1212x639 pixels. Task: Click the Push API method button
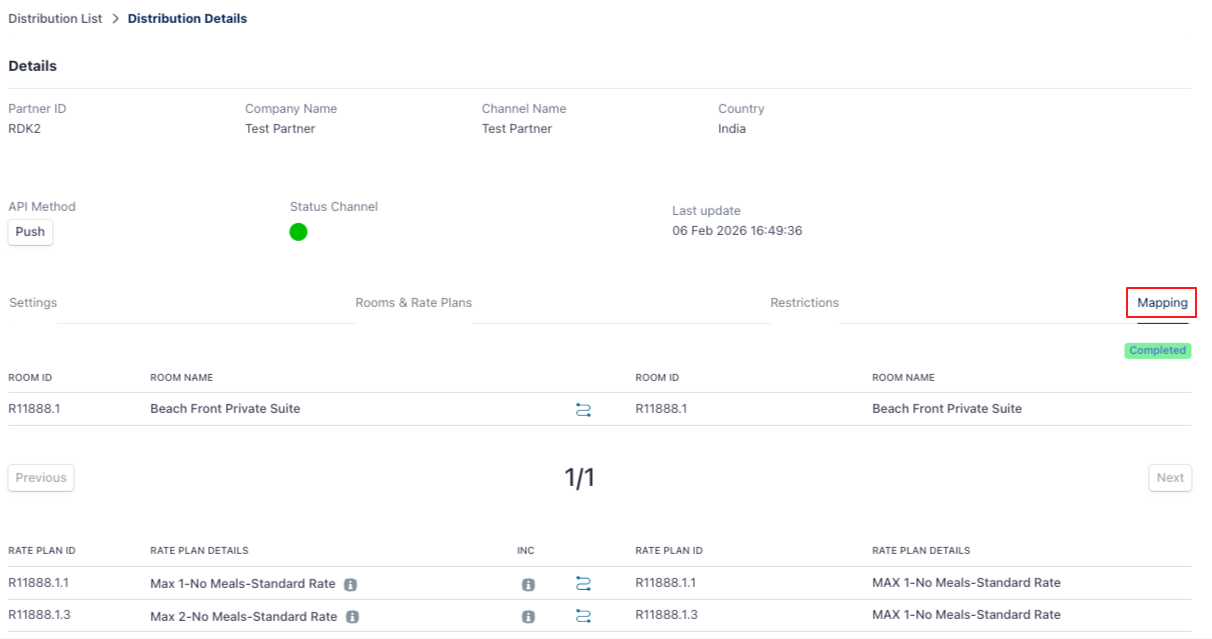pos(30,232)
